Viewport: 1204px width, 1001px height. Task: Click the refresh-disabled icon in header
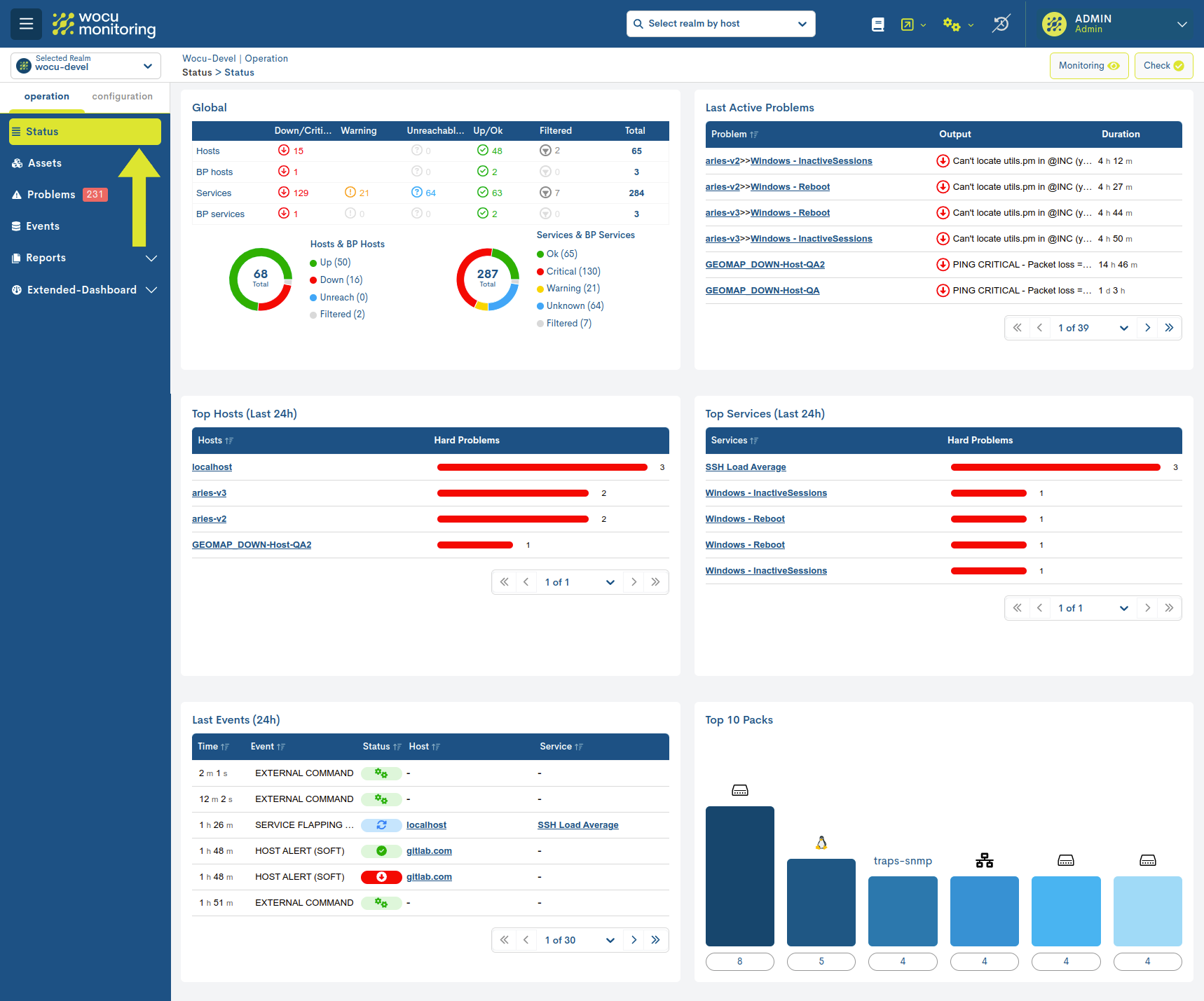(1001, 24)
